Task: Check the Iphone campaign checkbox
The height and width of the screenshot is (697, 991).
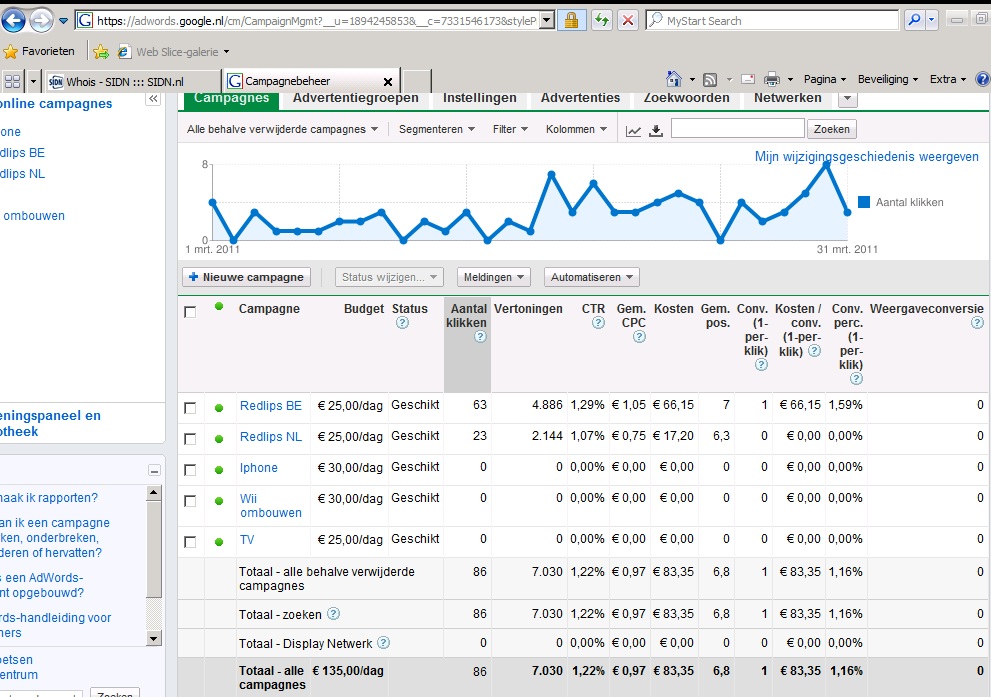Action: pyautogui.click(x=190, y=470)
